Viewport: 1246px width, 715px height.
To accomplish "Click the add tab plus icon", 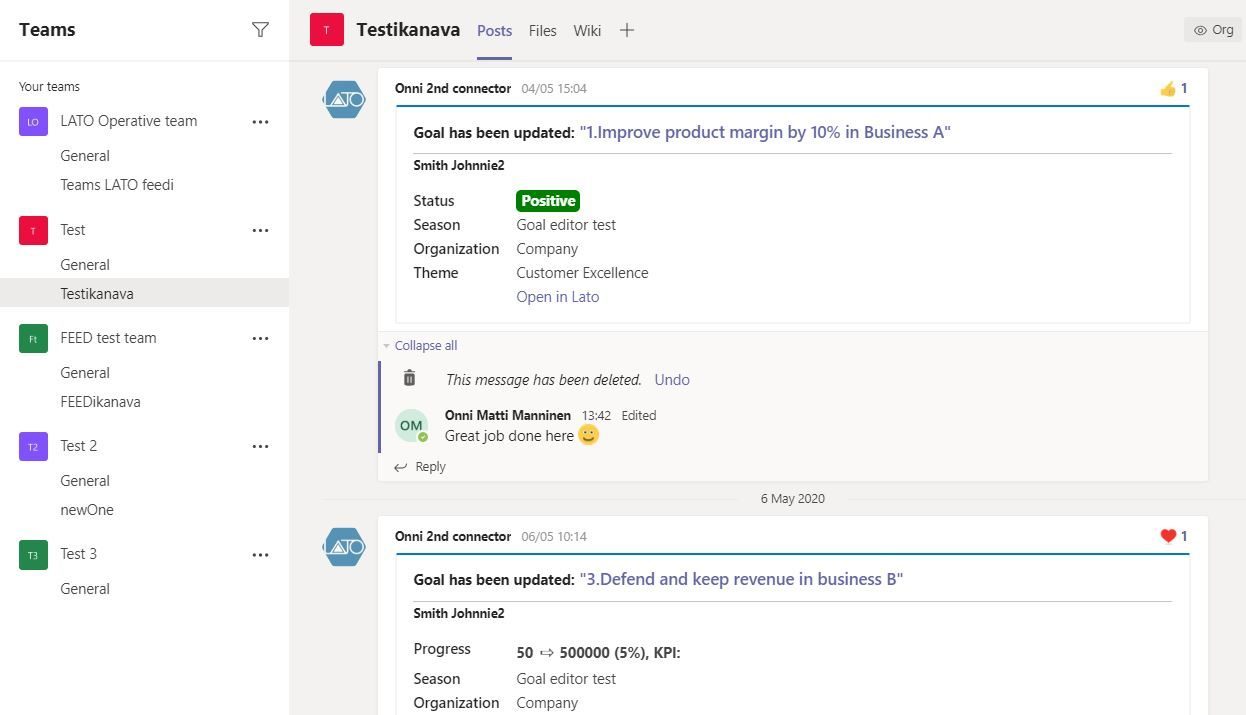I will pos(627,30).
